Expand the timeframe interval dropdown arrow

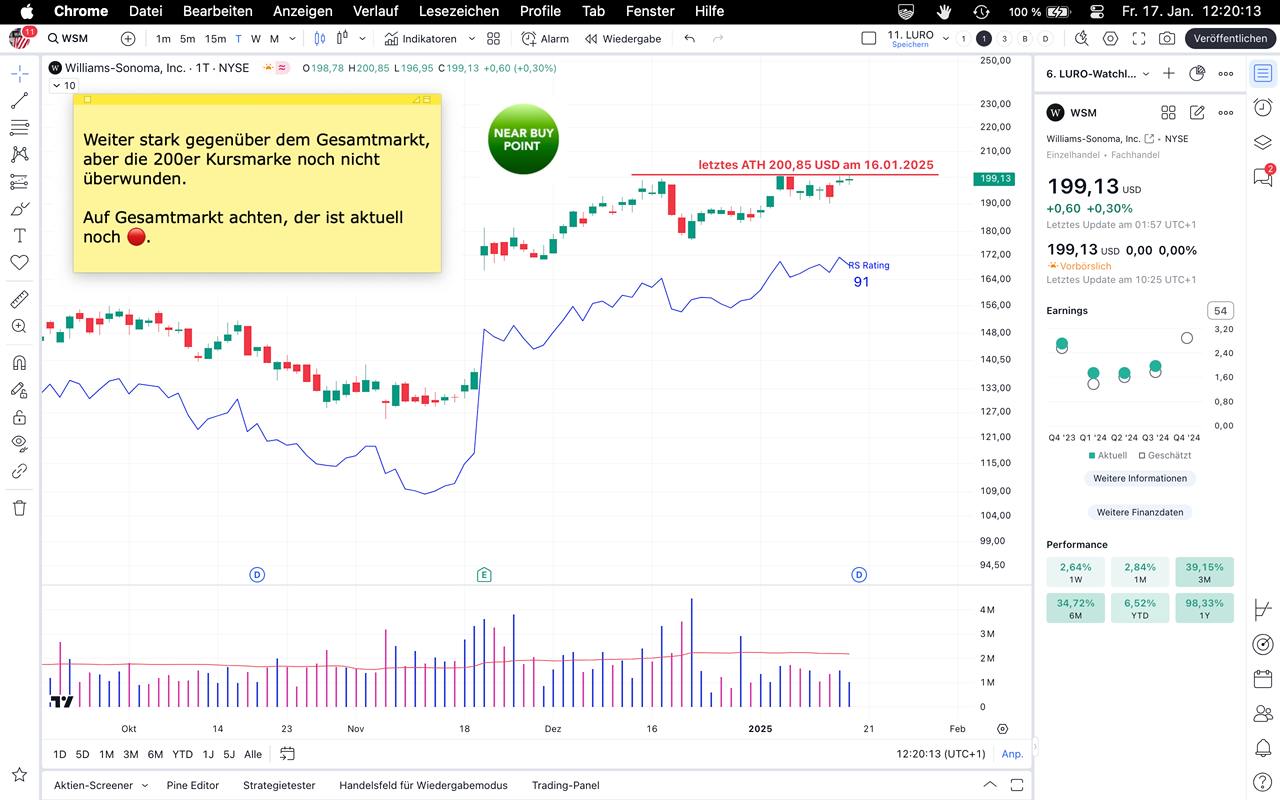[292, 39]
